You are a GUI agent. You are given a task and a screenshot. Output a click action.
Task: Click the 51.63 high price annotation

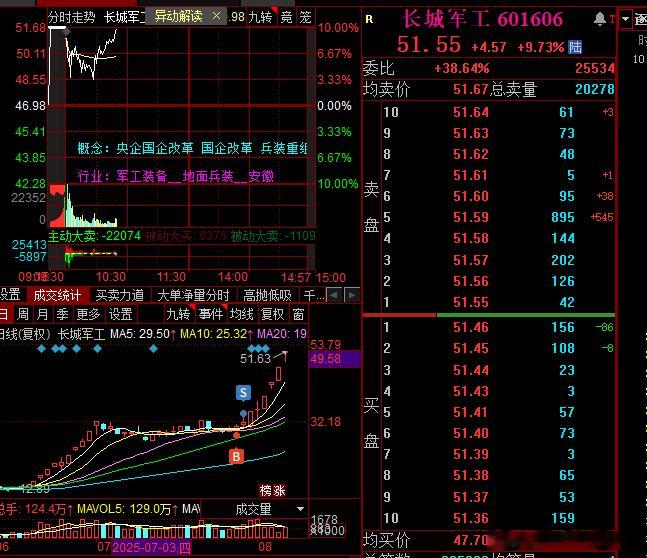pos(255,359)
